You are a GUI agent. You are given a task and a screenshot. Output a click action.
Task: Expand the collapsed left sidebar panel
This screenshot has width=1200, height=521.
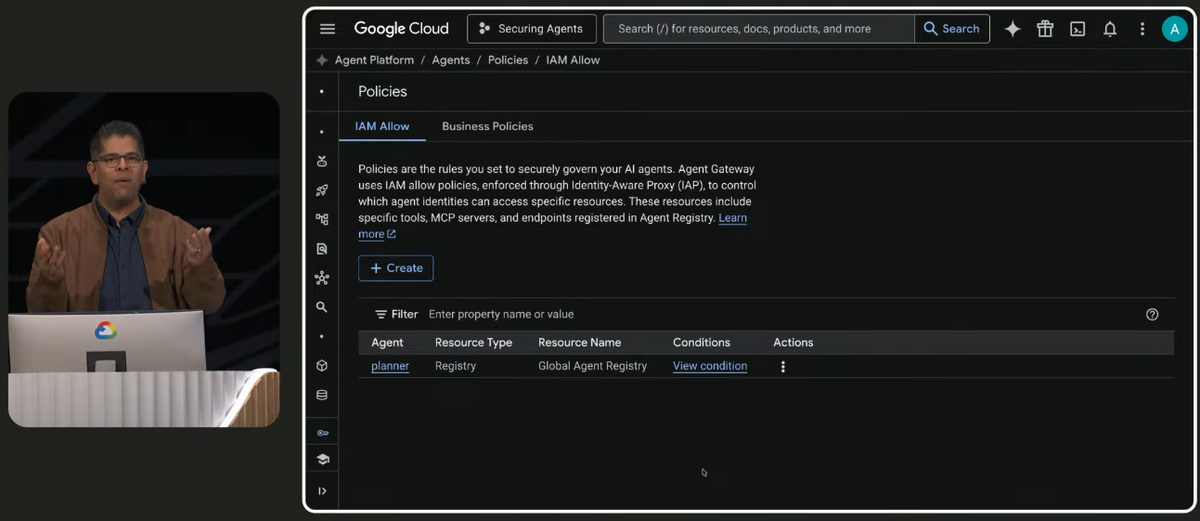322,491
